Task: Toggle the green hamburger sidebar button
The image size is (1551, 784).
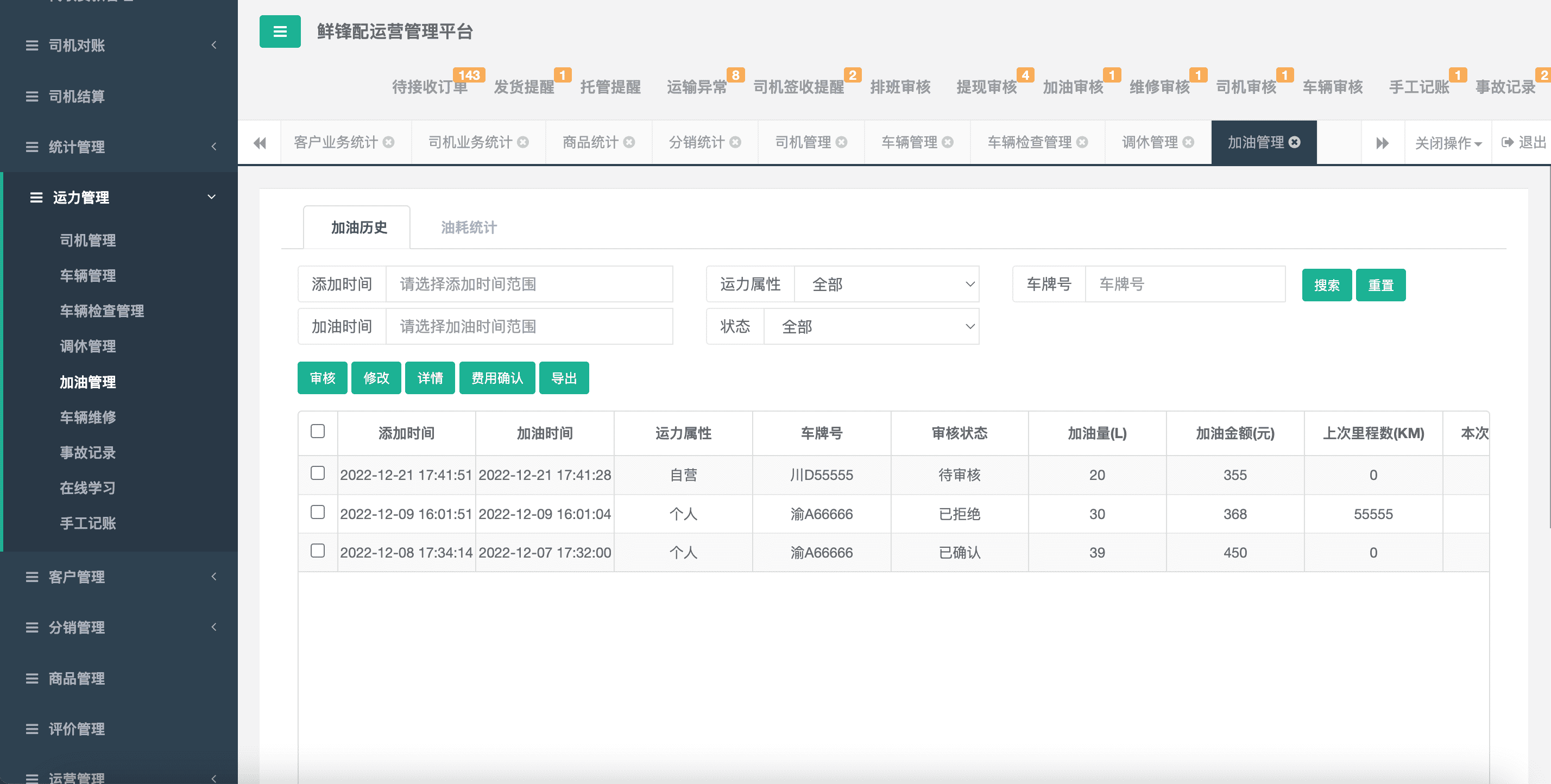Action: click(x=280, y=31)
